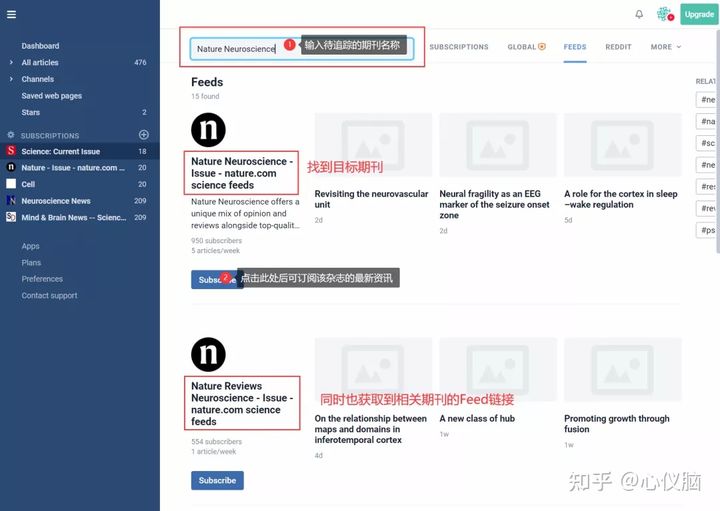This screenshot has height=511, width=720.
Task: Open Apps in sidebar
Action: 30,246
